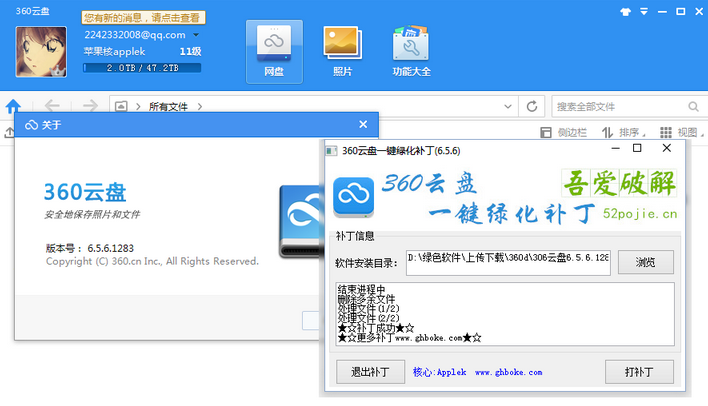Image resolution: width=708 pixels, height=406 pixels.
Task: Open the 网盘 cloud drive tab
Action: pos(274,51)
